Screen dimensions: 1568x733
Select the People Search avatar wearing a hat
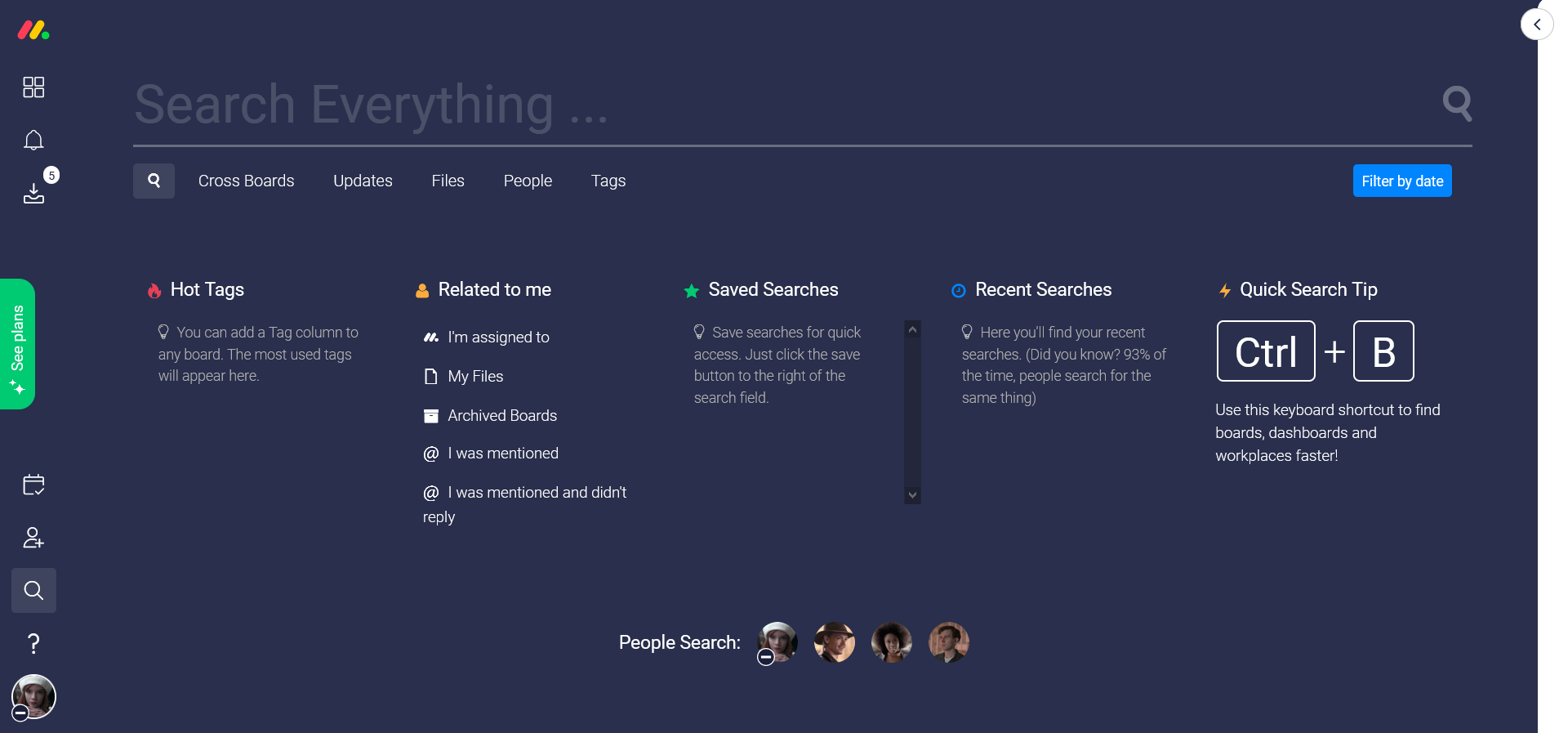point(835,642)
